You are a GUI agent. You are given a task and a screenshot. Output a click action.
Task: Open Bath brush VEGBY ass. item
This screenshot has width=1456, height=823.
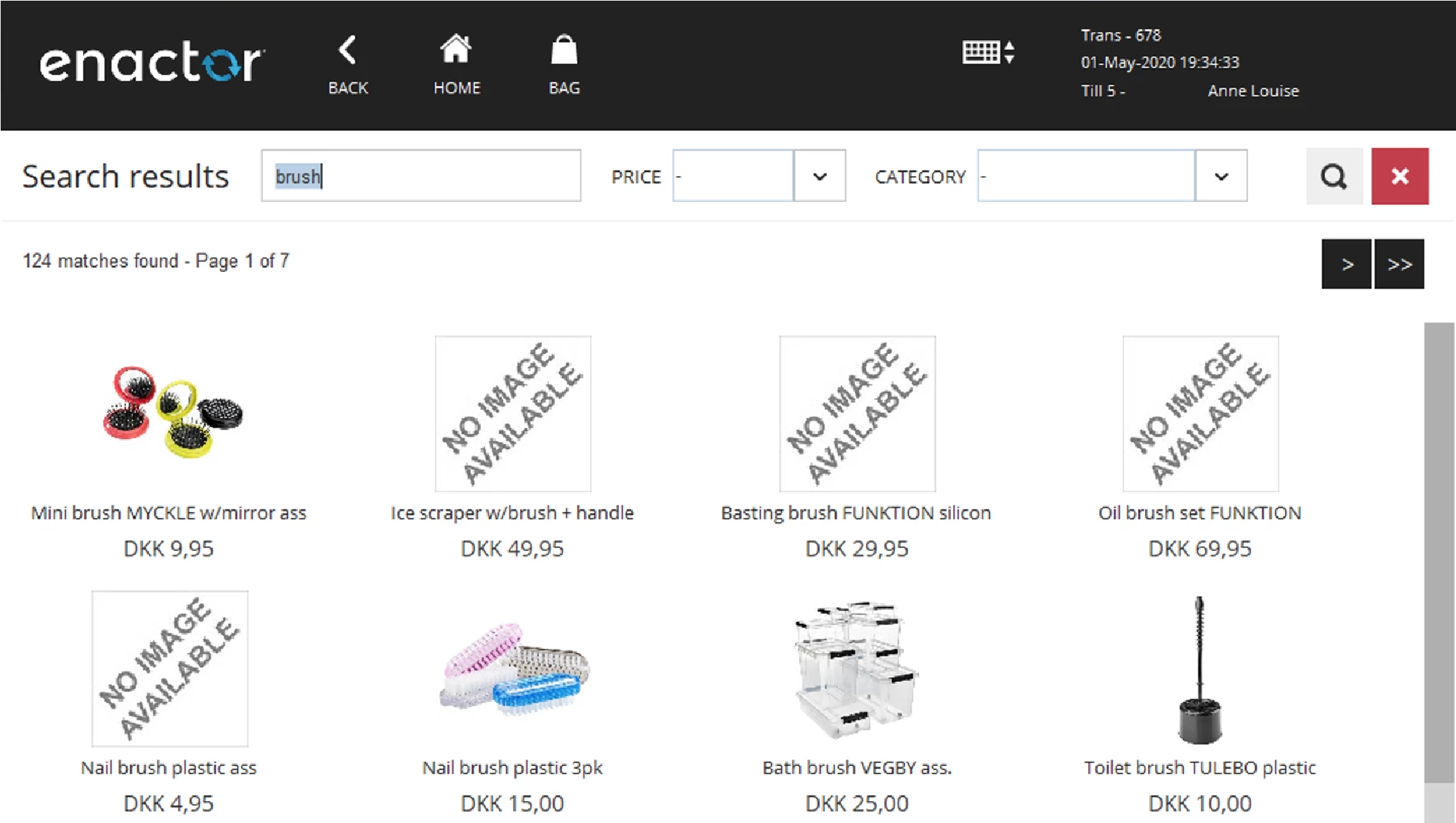(856, 668)
